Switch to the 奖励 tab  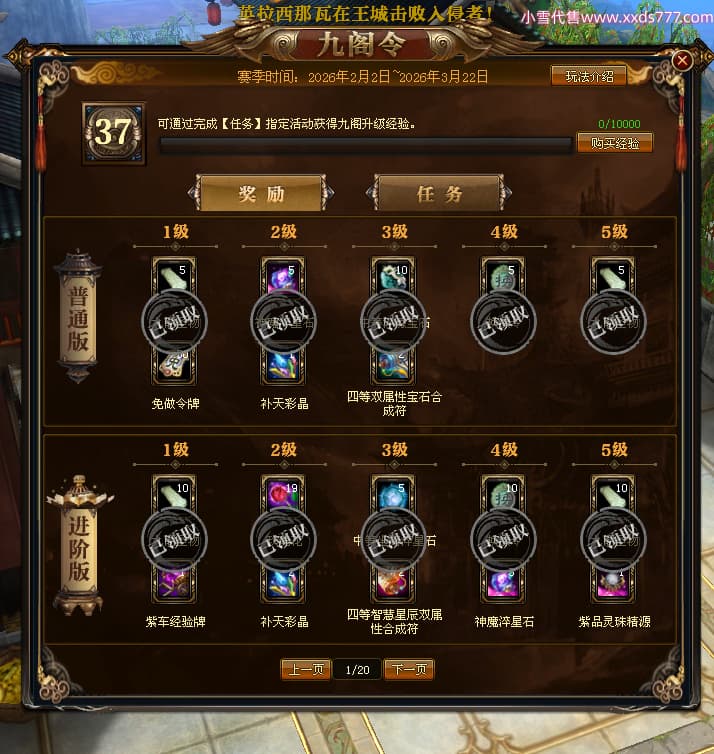pos(261,193)
